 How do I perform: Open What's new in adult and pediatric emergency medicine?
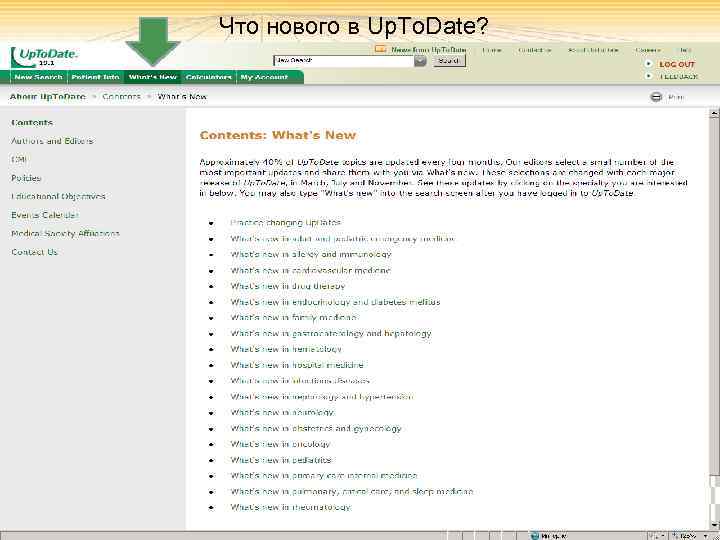[343, 239]
